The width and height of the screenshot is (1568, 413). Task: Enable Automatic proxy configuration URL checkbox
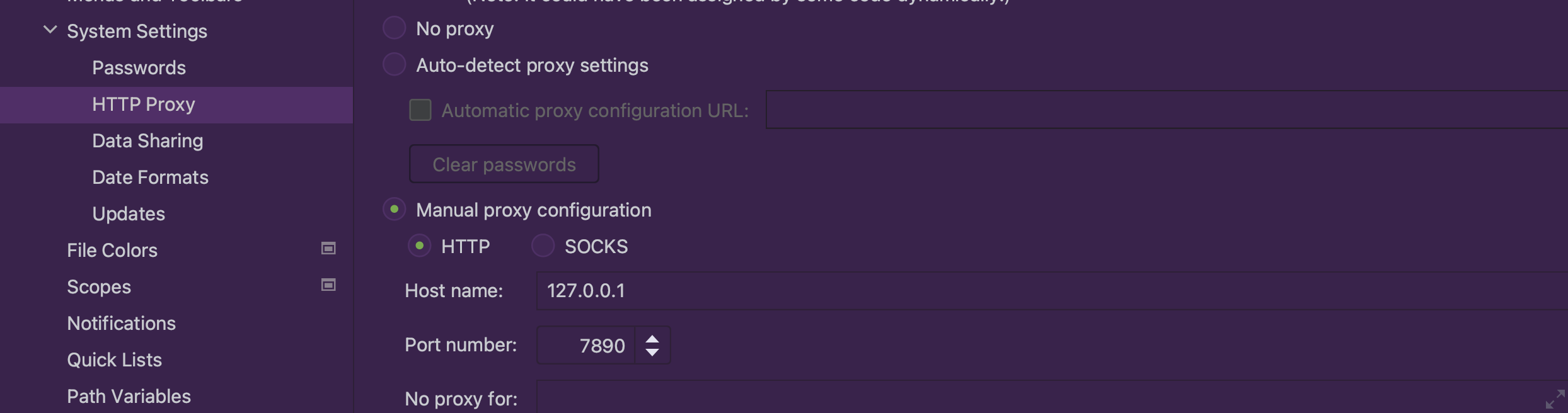tap(420, 110)
